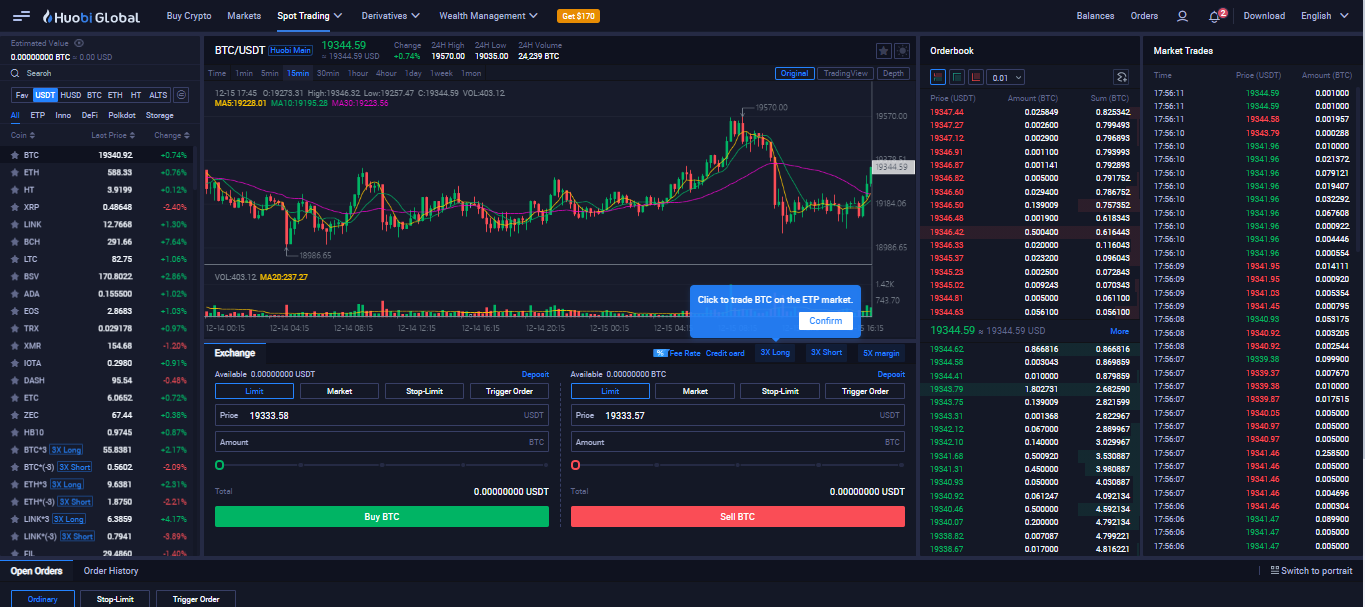Click buy amount slider handle
Image resolution: width=1365 pixels, height=607 pixels.
[x=220, y=465]
